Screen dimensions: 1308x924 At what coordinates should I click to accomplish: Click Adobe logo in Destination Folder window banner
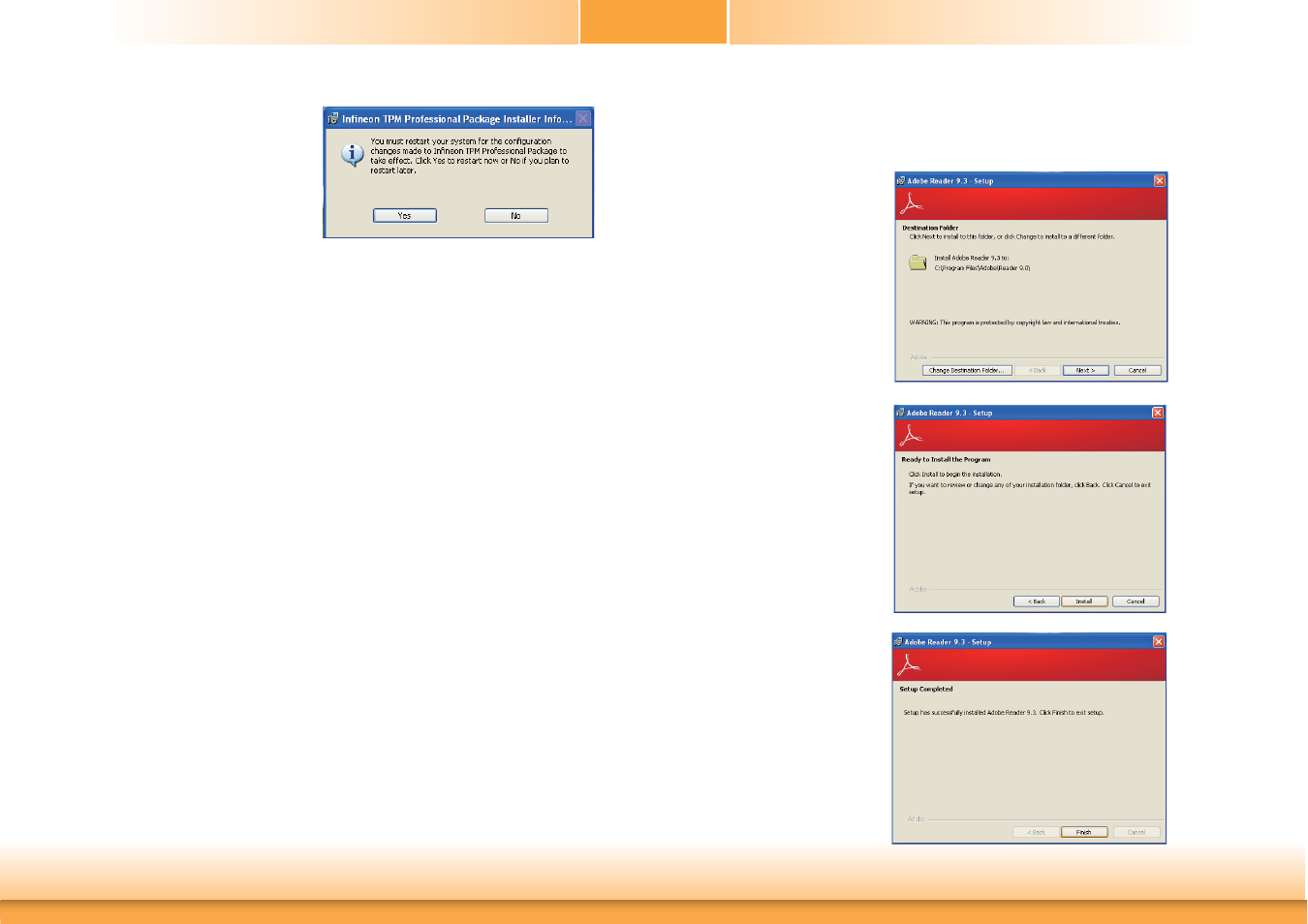click(x=912, y=203)
